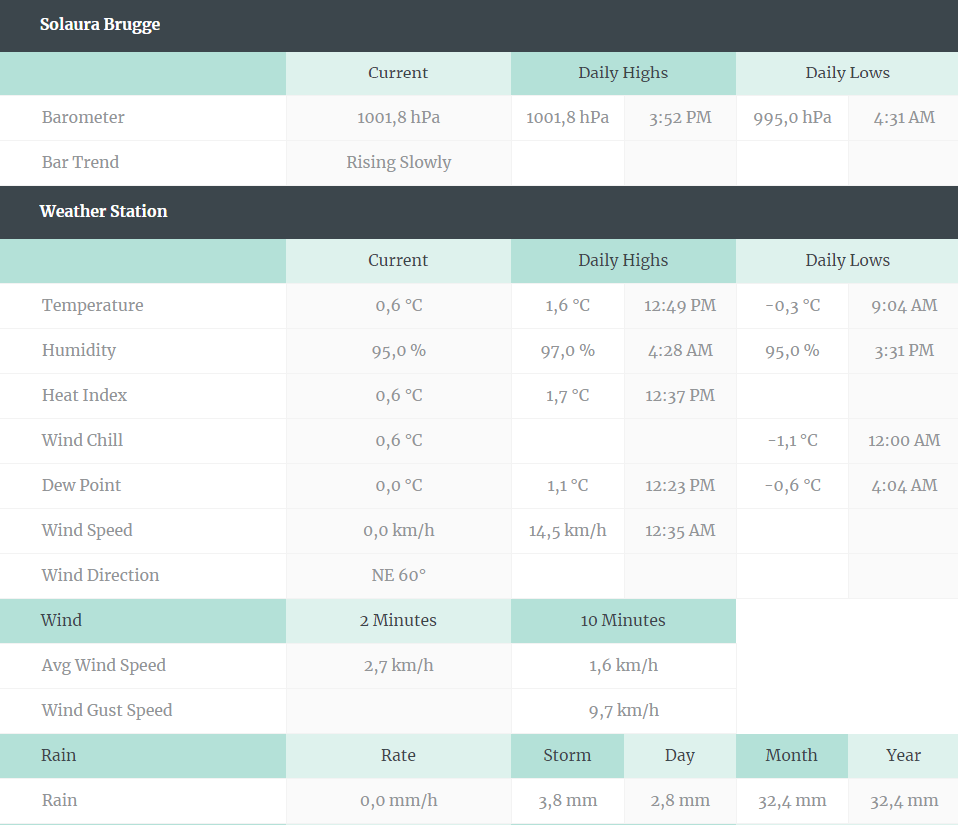
Task: Click temperature high time 12:49 PM
Action: coord(680,306)
